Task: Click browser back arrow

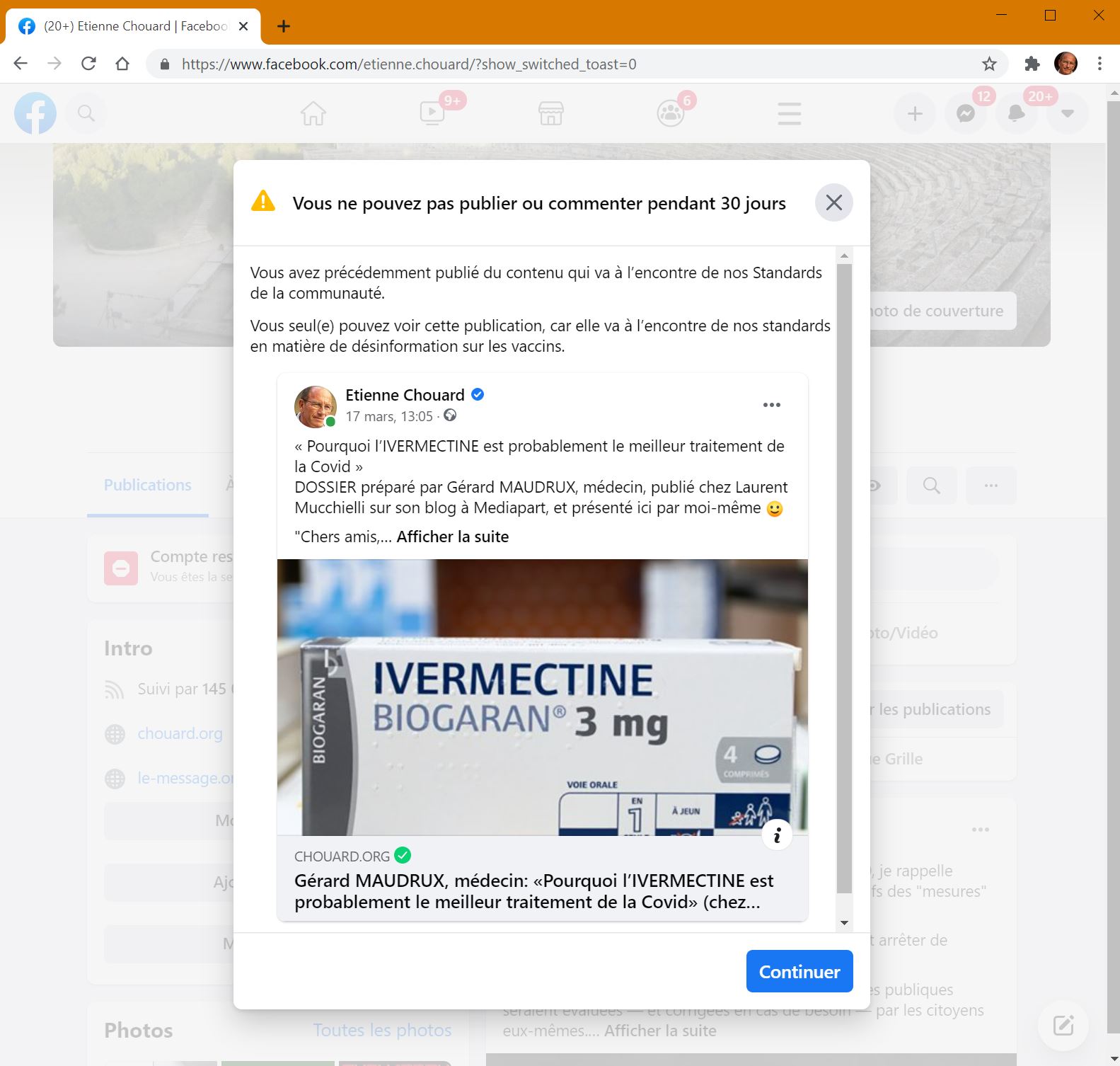Action: point(21,64)
